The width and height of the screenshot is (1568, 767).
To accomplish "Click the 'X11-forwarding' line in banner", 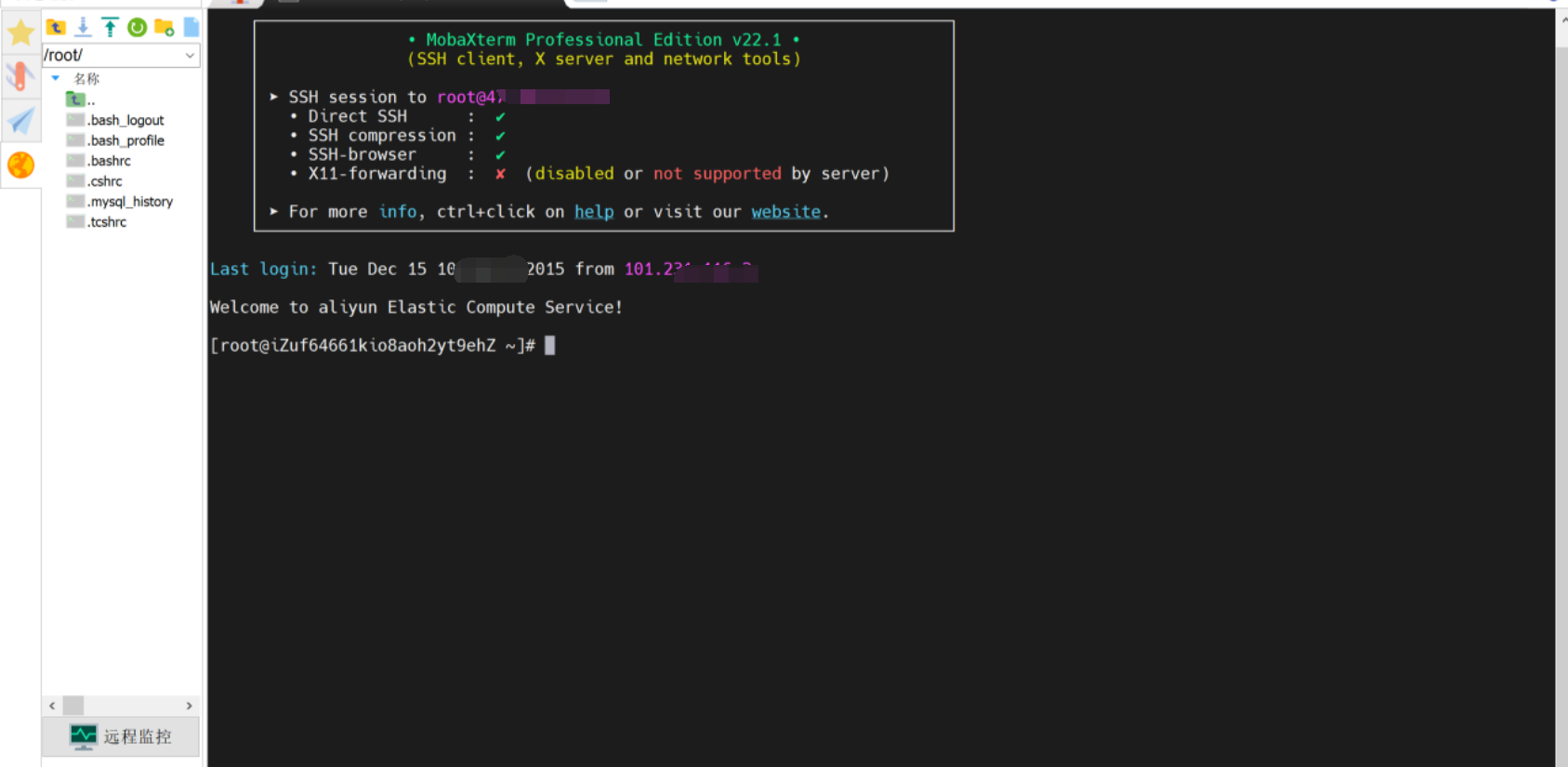I will pyautogui.click(x=589, y=174).
